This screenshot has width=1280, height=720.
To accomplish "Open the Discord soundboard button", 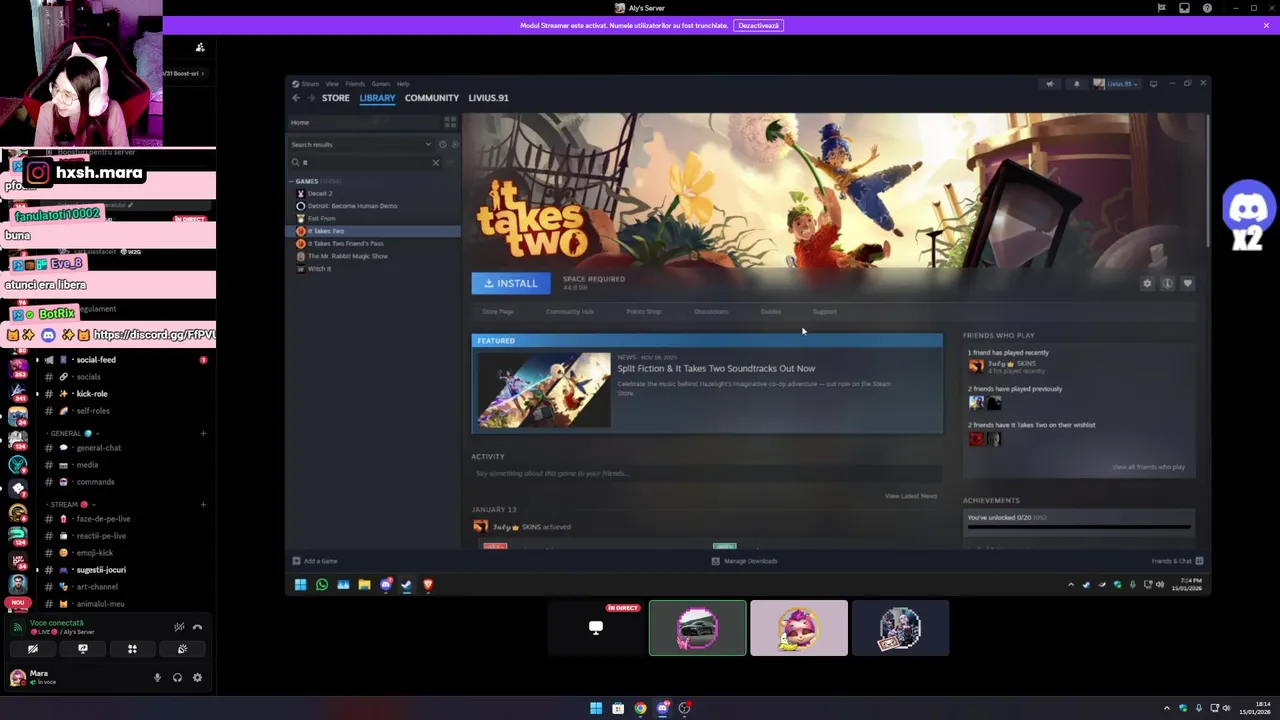I will click(x=182, y=649).
